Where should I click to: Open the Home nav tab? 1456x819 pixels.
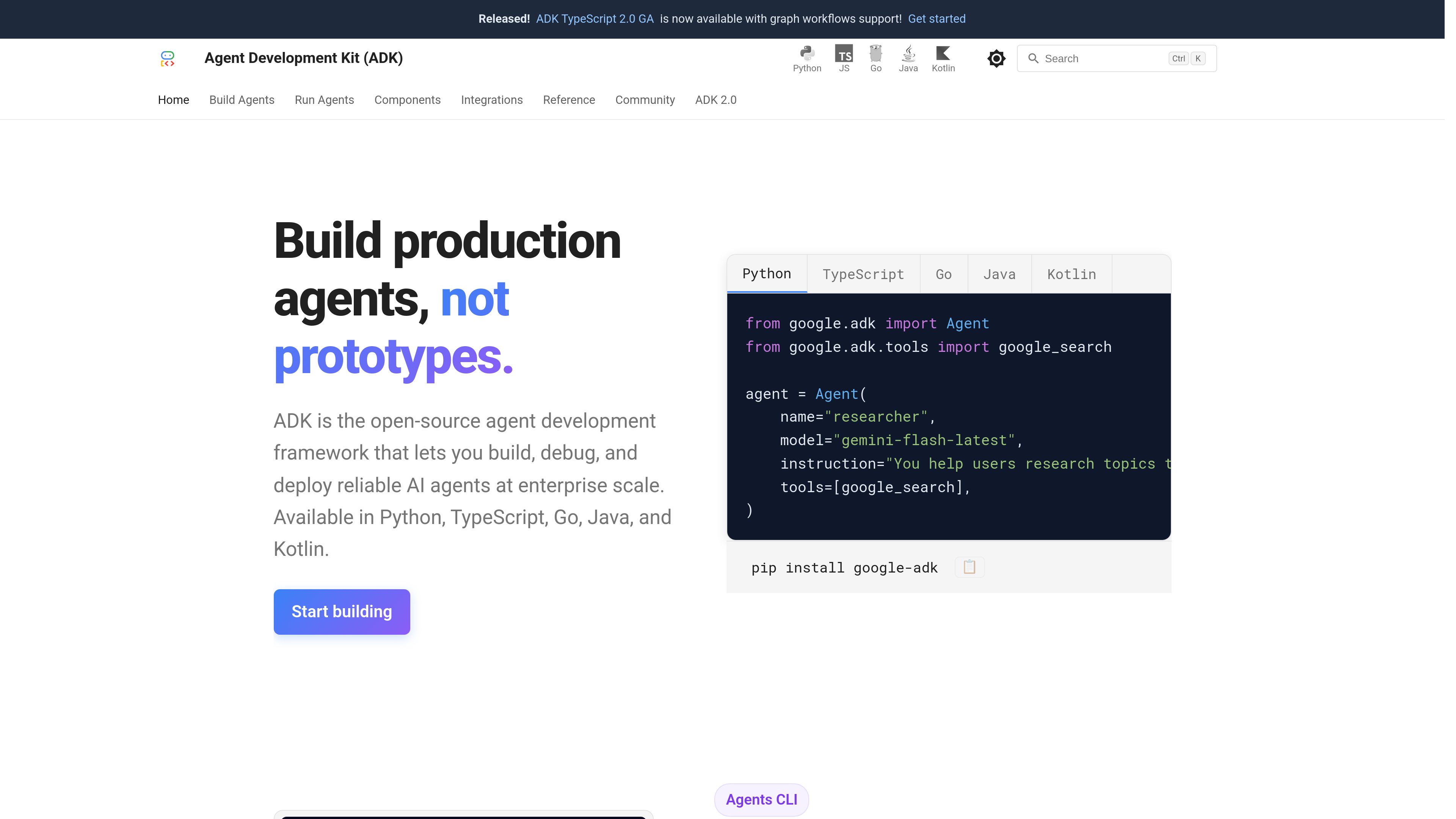click(174, 100)
